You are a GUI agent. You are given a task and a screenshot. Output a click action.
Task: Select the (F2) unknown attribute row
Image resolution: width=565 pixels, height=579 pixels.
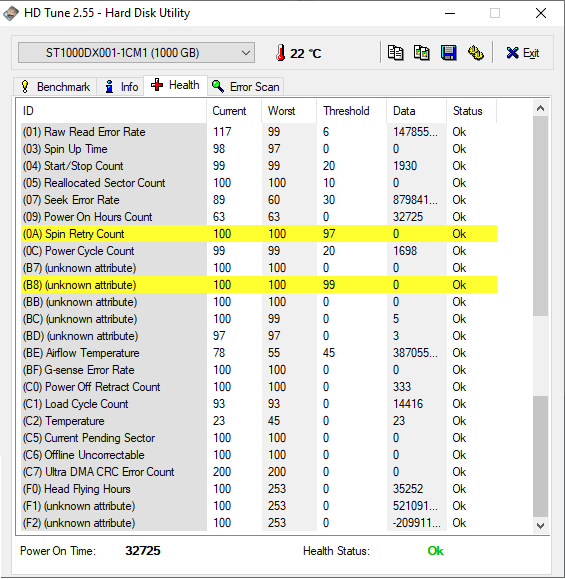[x=259, y=523]
